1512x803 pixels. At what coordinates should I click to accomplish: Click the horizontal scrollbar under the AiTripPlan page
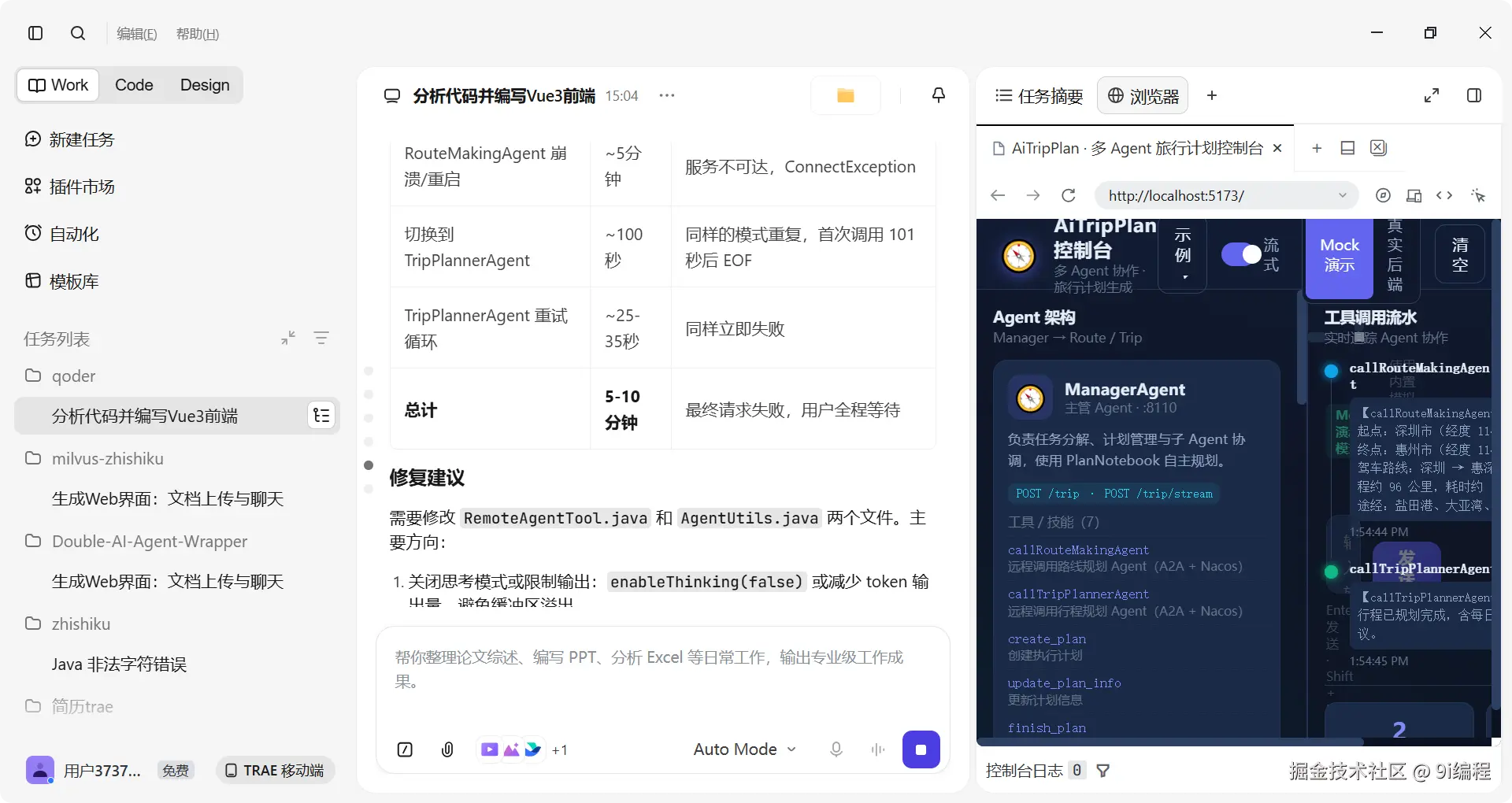point(1169,742)
